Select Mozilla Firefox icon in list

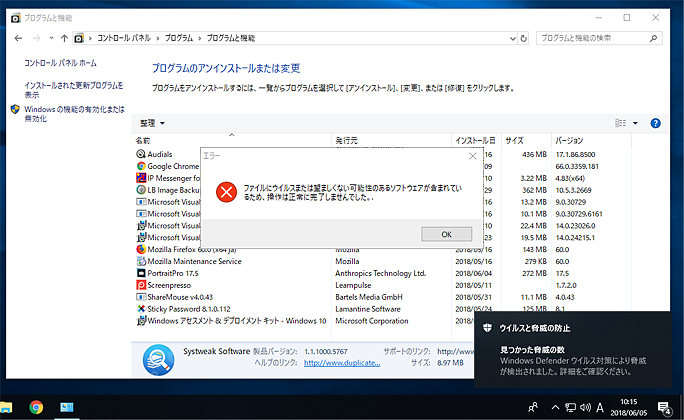coord(141,249)
